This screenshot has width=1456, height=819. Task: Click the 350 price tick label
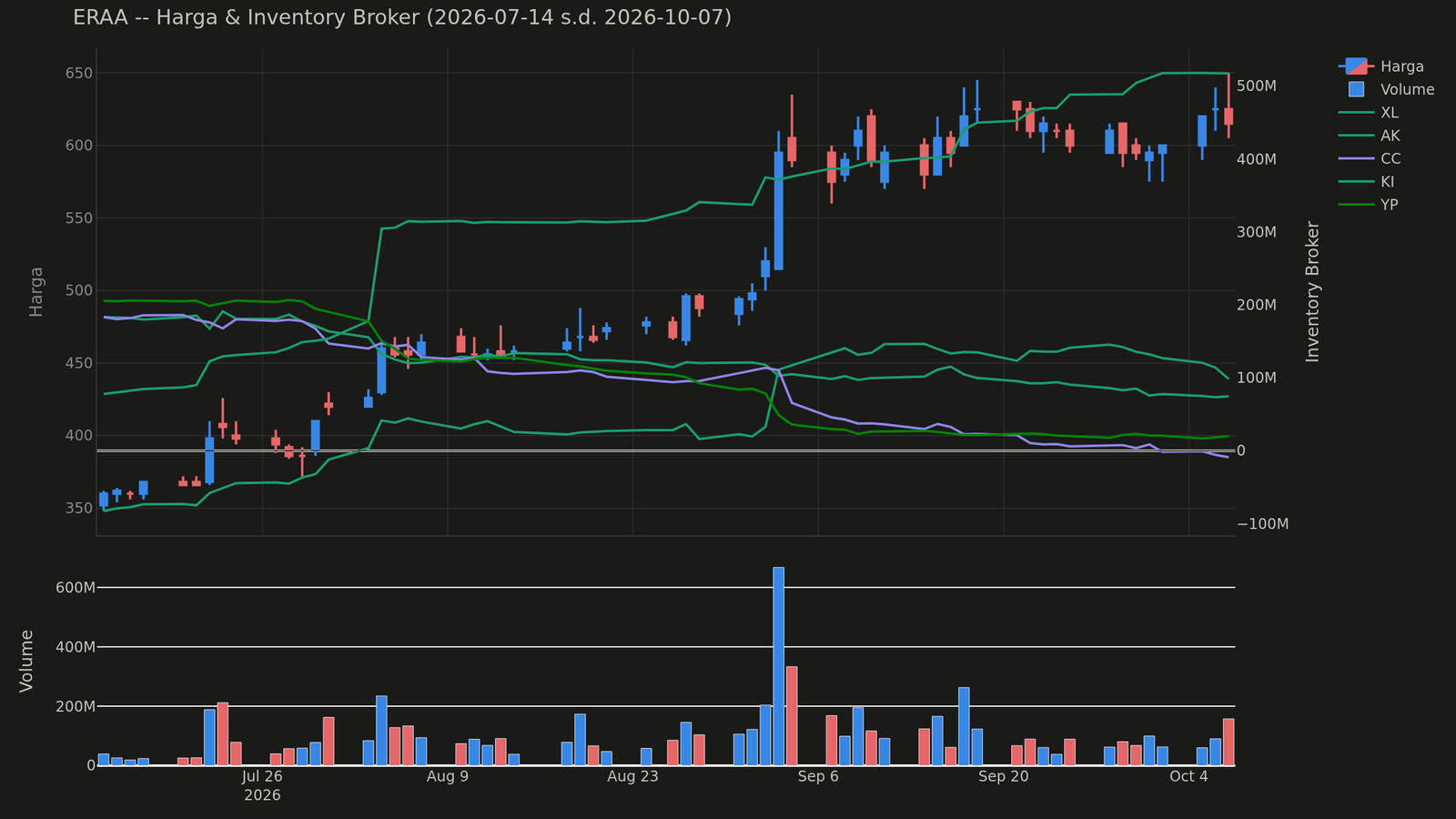pyautogui.click(x=79, y=508)
